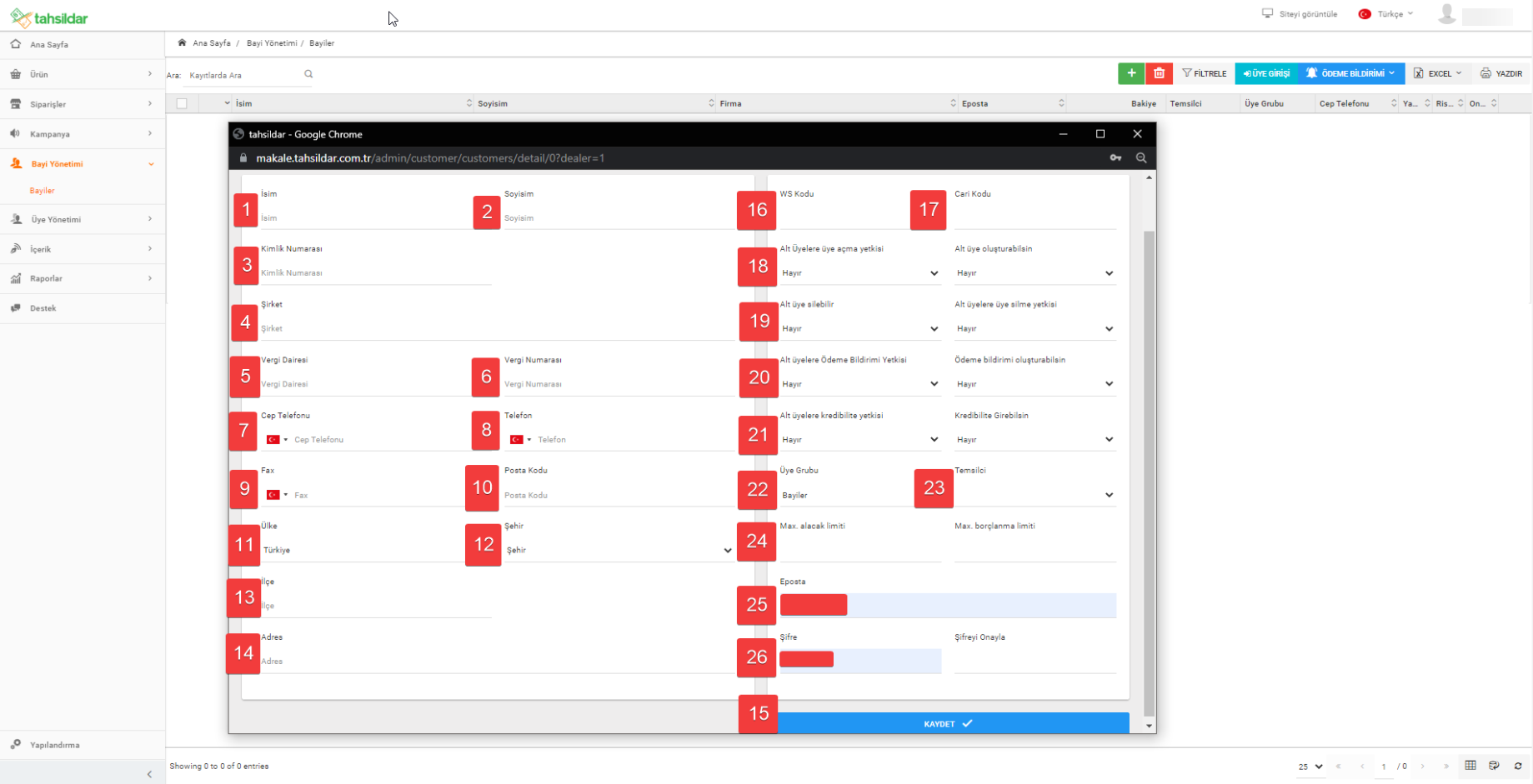Click the red trash delete button

point(1159,73)
